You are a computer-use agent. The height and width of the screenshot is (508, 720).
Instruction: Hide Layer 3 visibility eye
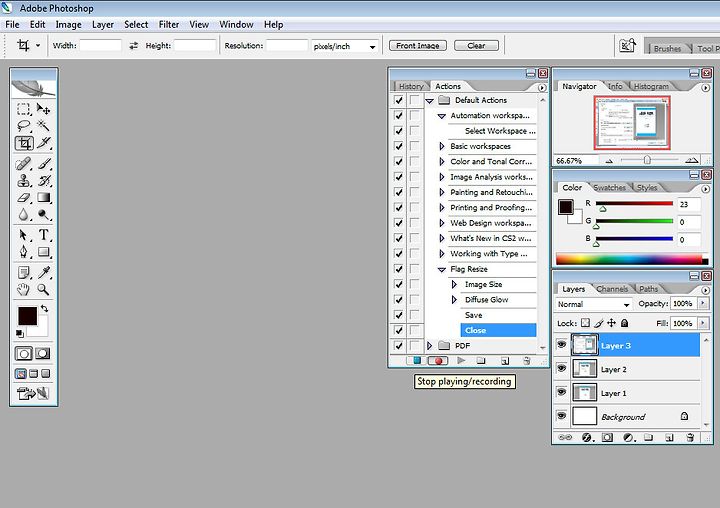(561, 344)
